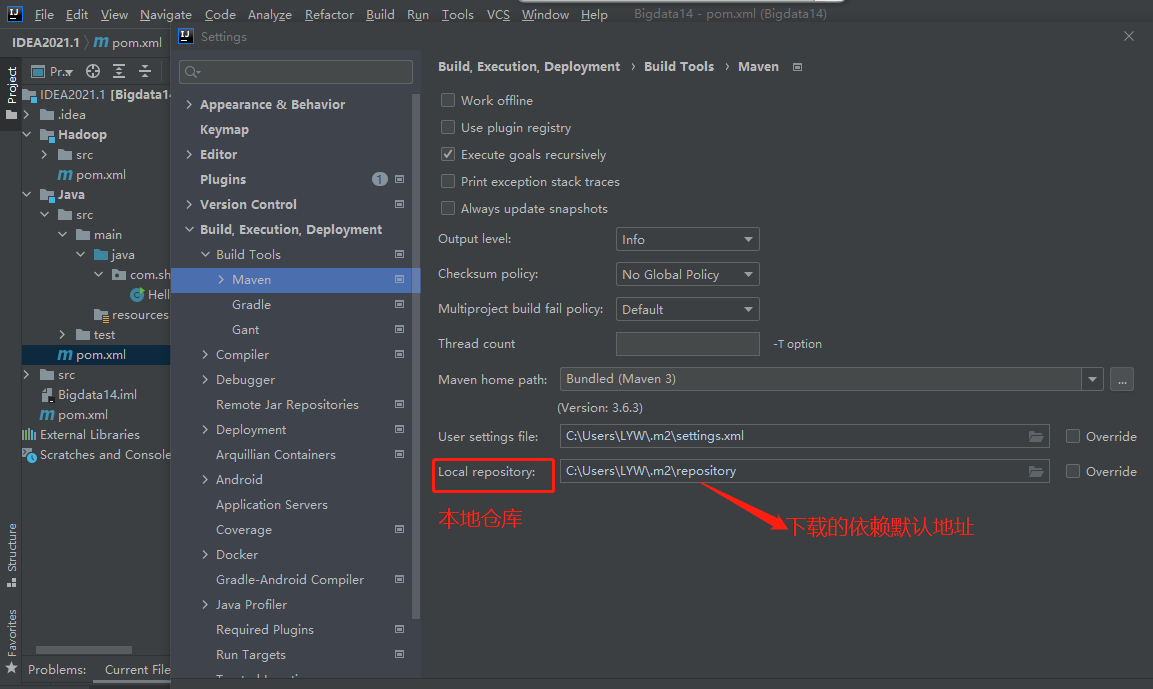Viewport: 1153px width, 689px height.
Task: Open the Navigate menu
Action: (x=165, y=15)
